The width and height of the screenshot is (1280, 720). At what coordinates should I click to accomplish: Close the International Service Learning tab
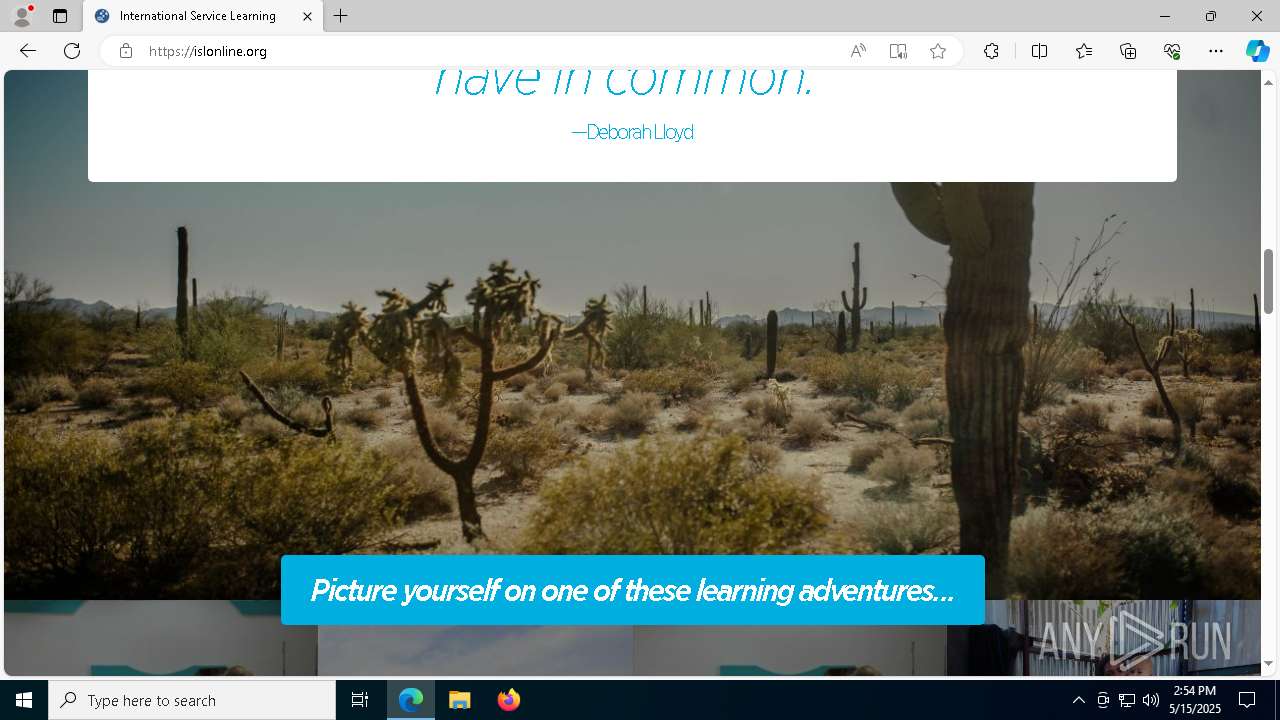[x=307, y=16]
